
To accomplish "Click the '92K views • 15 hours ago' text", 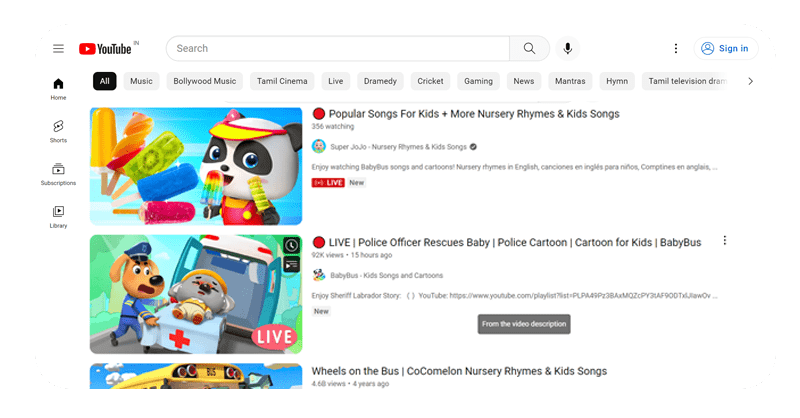I will point(352,255).
